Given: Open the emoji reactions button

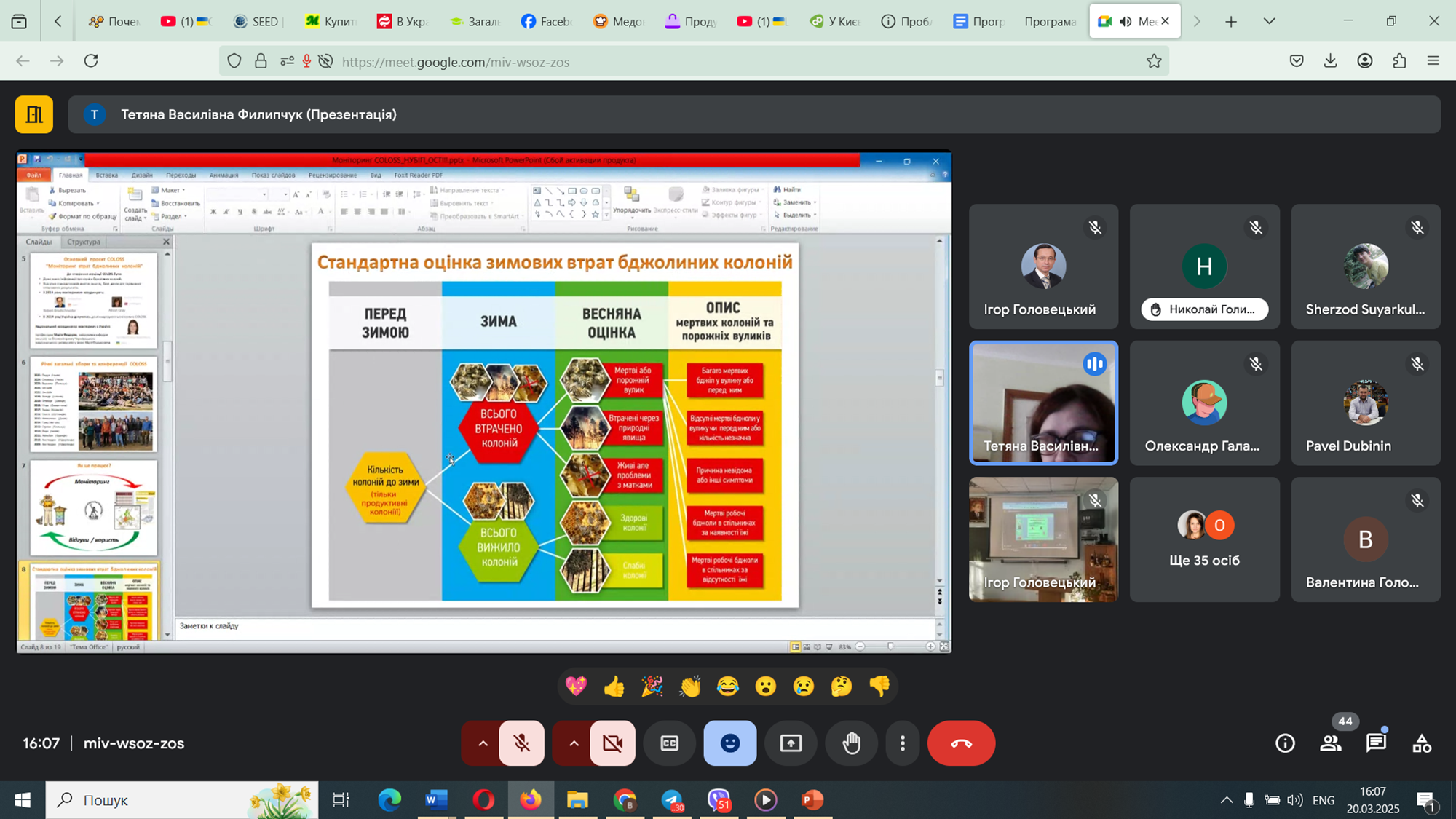Looking at the screenshot, I should [x=730, y=743].
